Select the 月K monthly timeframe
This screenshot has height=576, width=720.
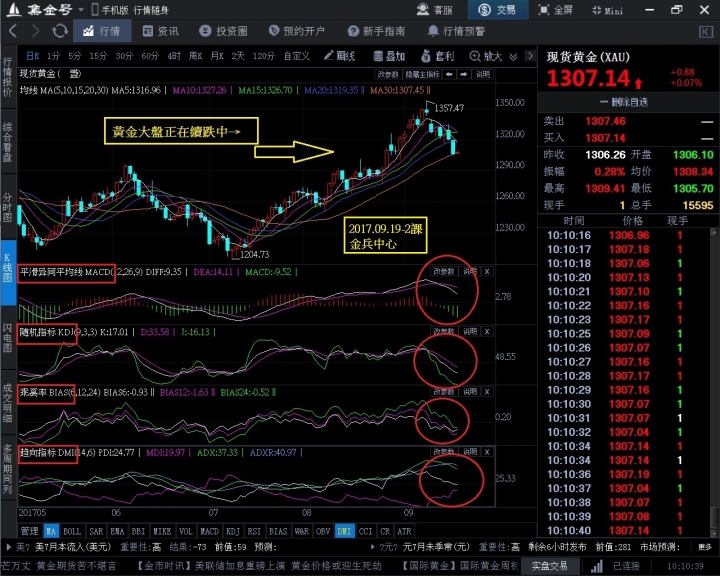(217, 56)
